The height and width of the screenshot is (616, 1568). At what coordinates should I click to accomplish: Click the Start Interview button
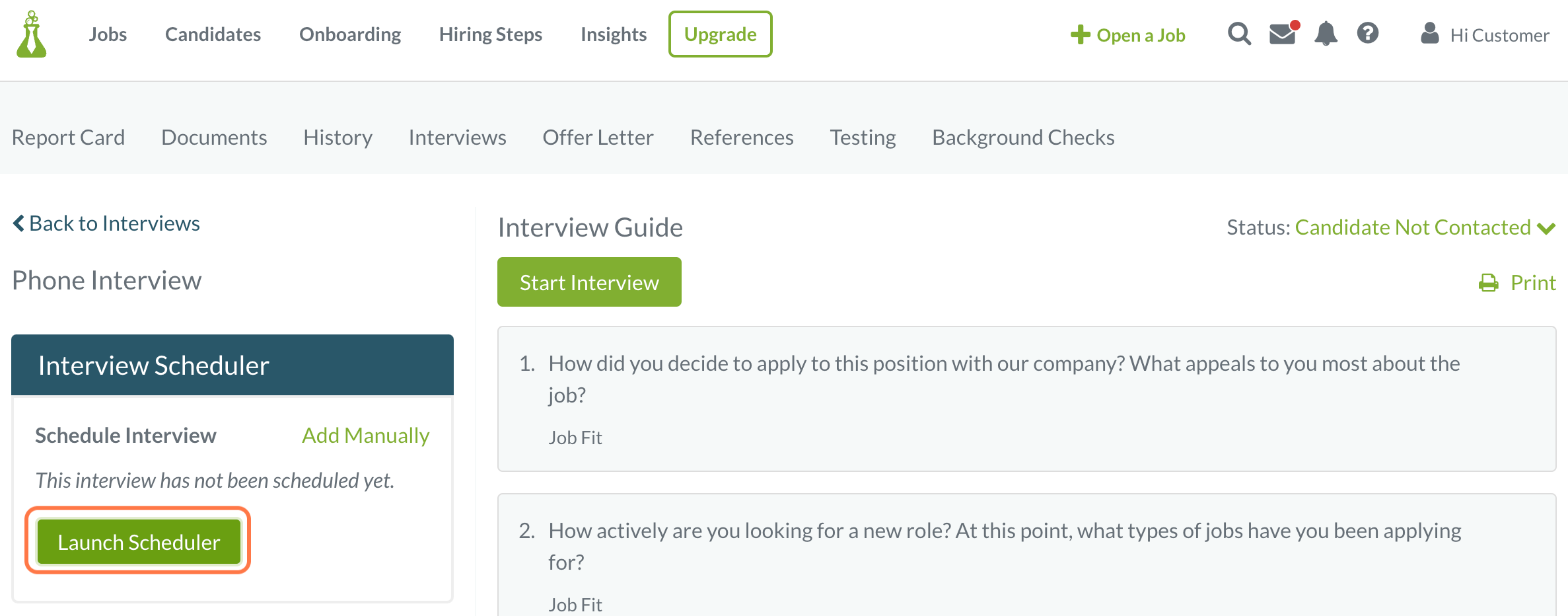[x=589, y=282]
